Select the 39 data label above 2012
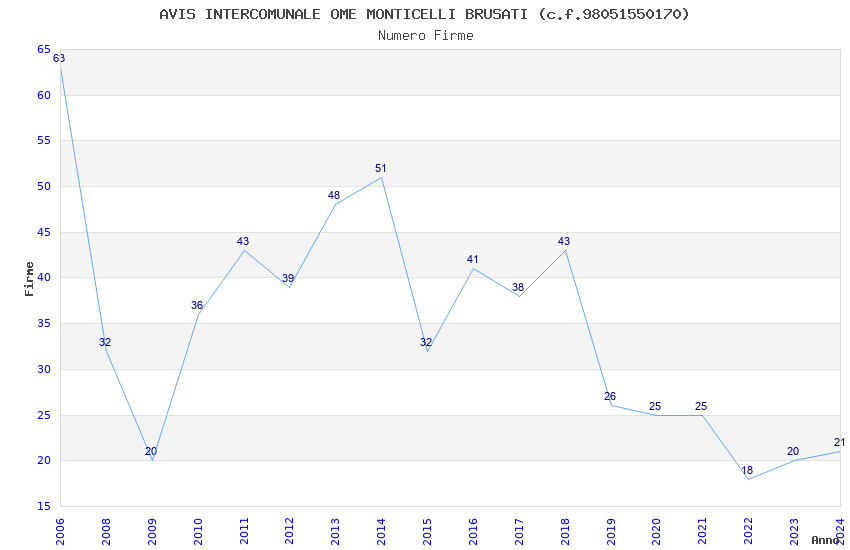 (288, 278)
